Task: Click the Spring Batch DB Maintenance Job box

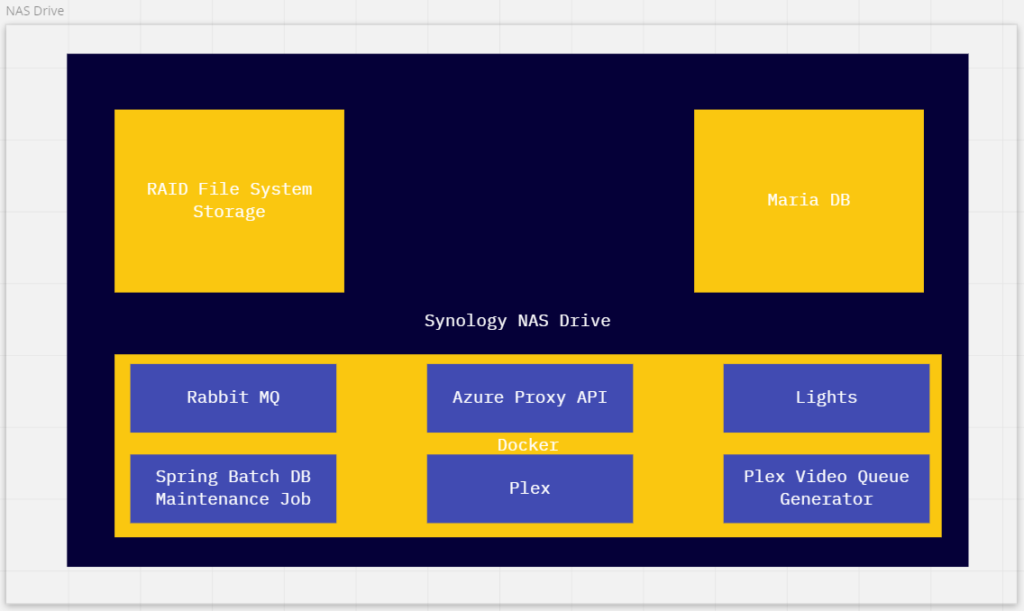Action: [233, 489]
